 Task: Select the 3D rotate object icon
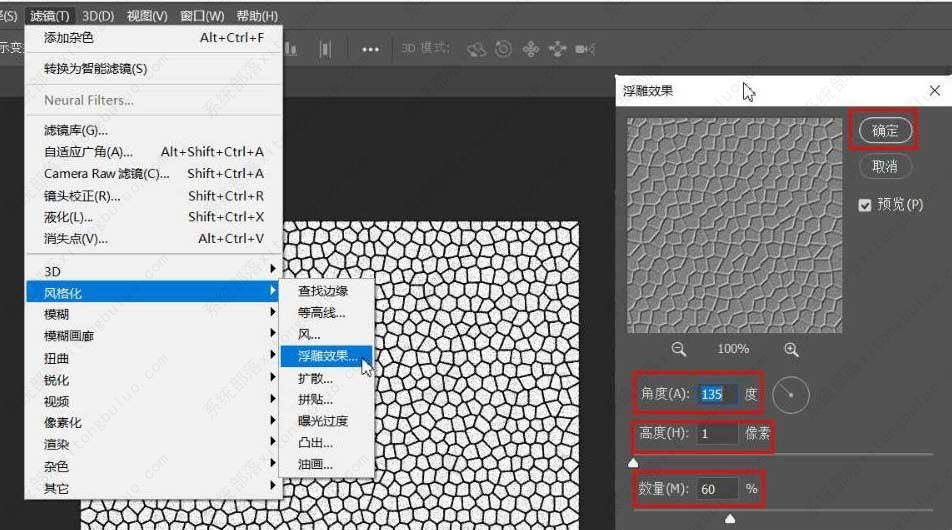point(477,48)
